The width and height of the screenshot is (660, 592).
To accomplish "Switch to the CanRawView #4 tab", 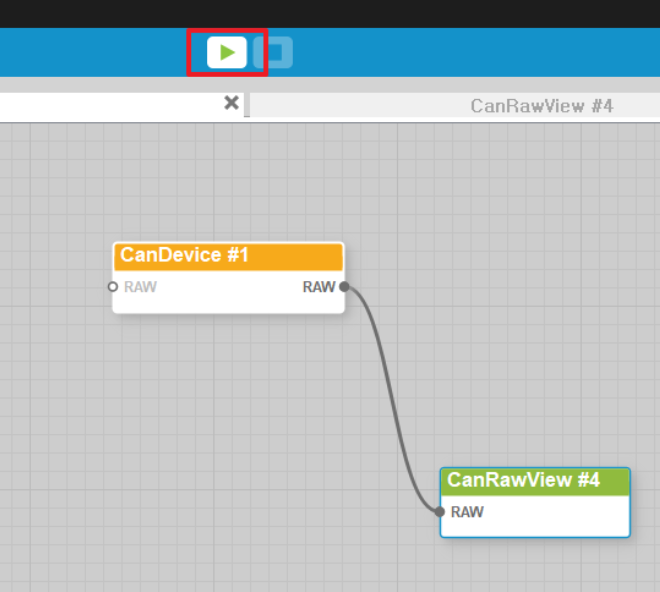I will tap(541, 106).
